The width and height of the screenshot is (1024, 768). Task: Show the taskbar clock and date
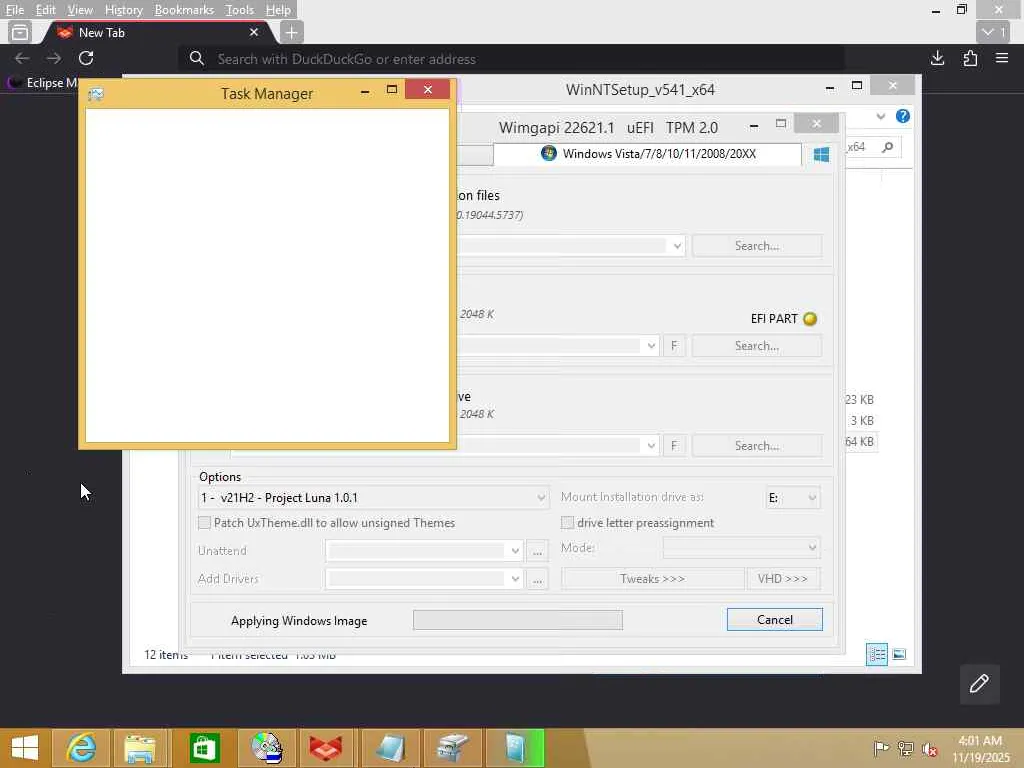[980, 749]
